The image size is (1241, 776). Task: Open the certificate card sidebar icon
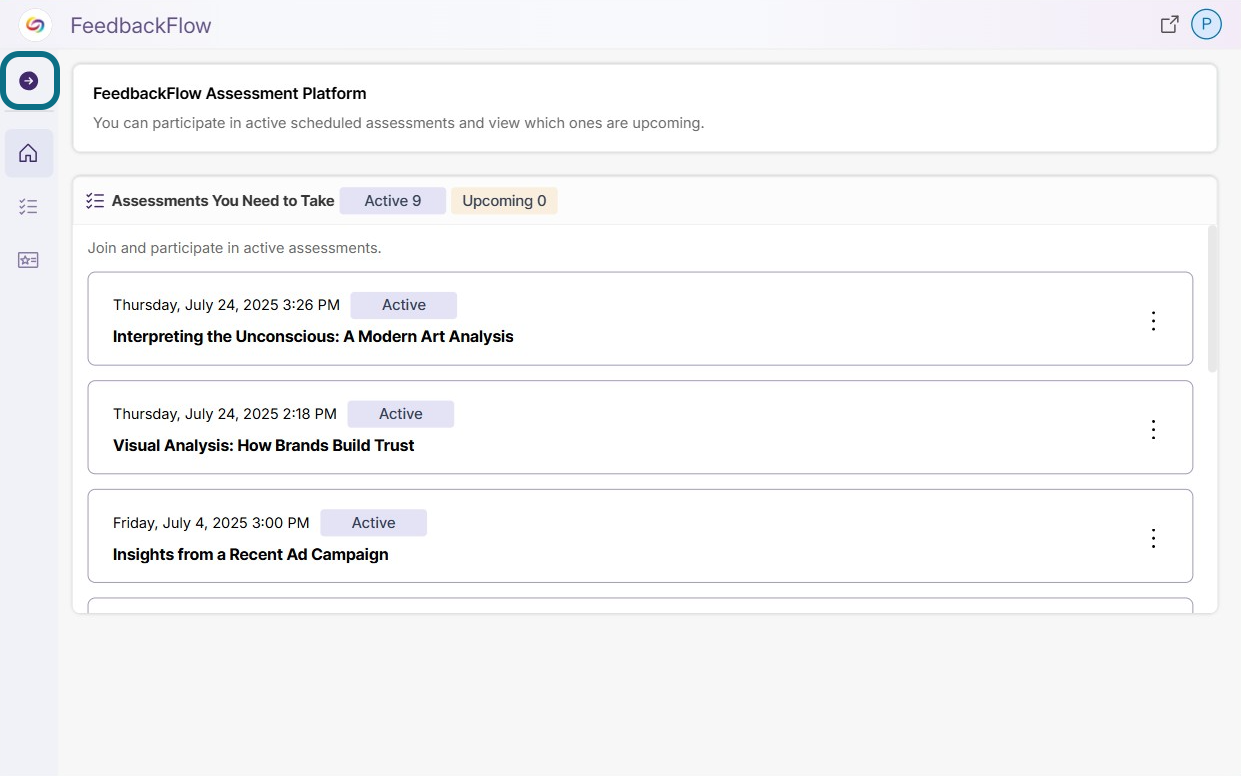[x=29, y=260]
